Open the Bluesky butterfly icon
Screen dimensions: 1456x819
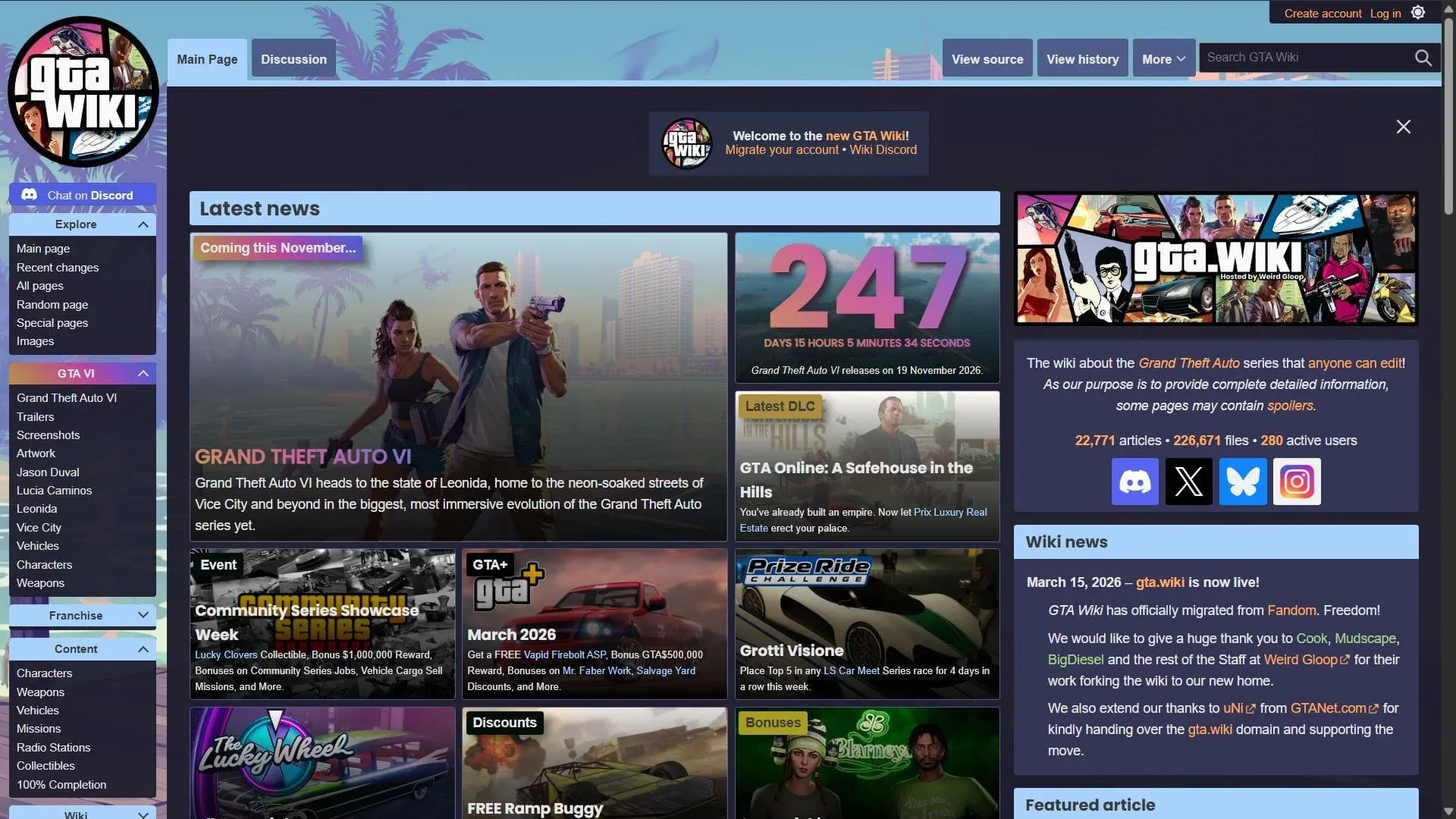pyautogui.click(x=1243, y=482)
